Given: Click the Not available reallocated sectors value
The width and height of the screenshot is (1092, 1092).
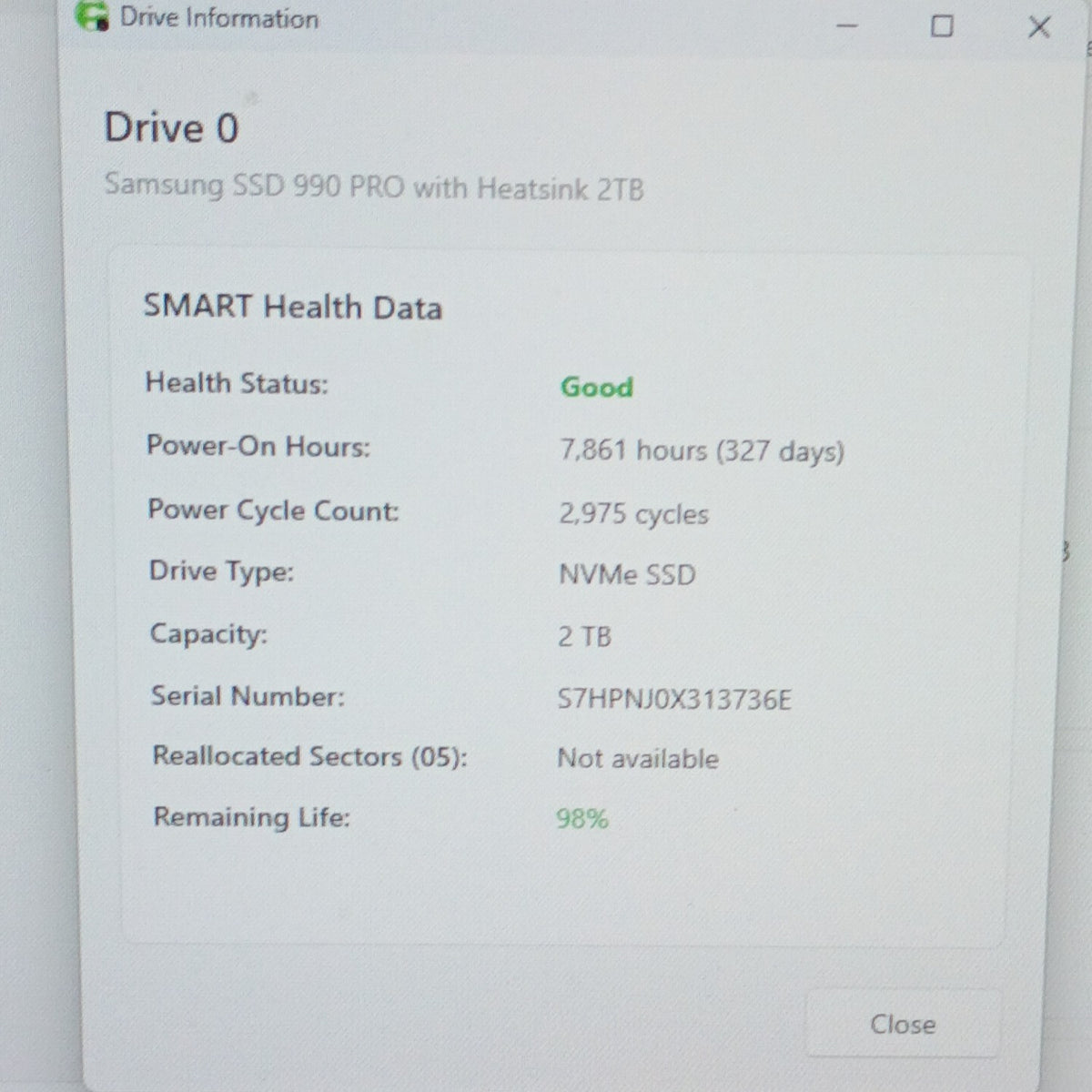Looking at the screenshot, I should (638, 758).
